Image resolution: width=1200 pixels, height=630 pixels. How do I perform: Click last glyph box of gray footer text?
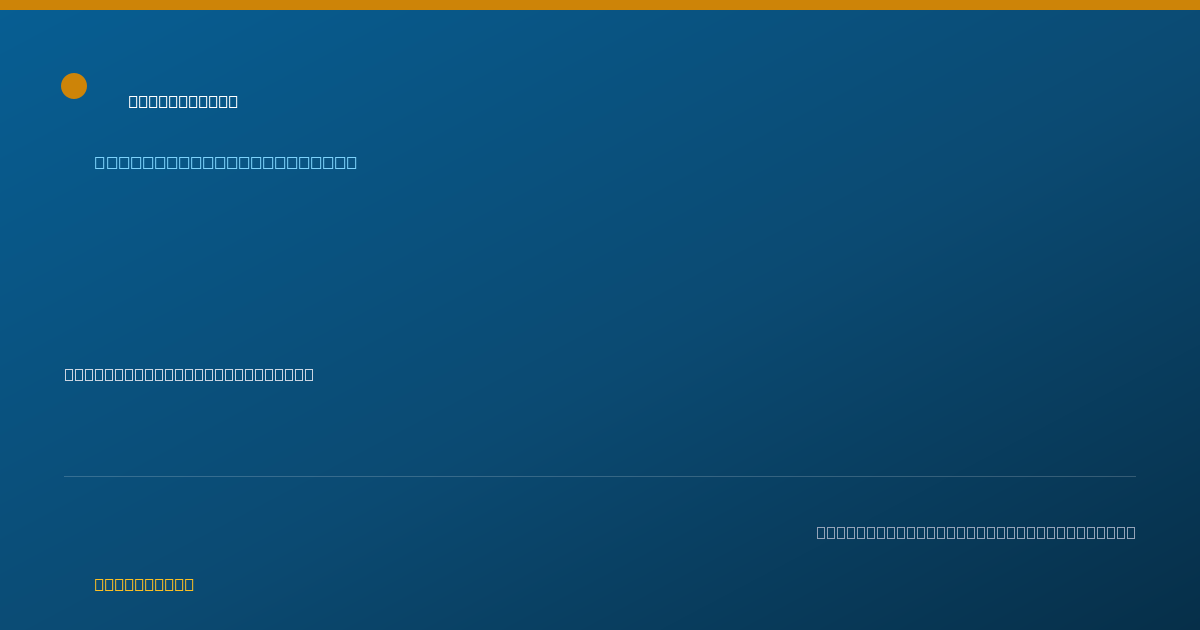[x=1131, y=532]
